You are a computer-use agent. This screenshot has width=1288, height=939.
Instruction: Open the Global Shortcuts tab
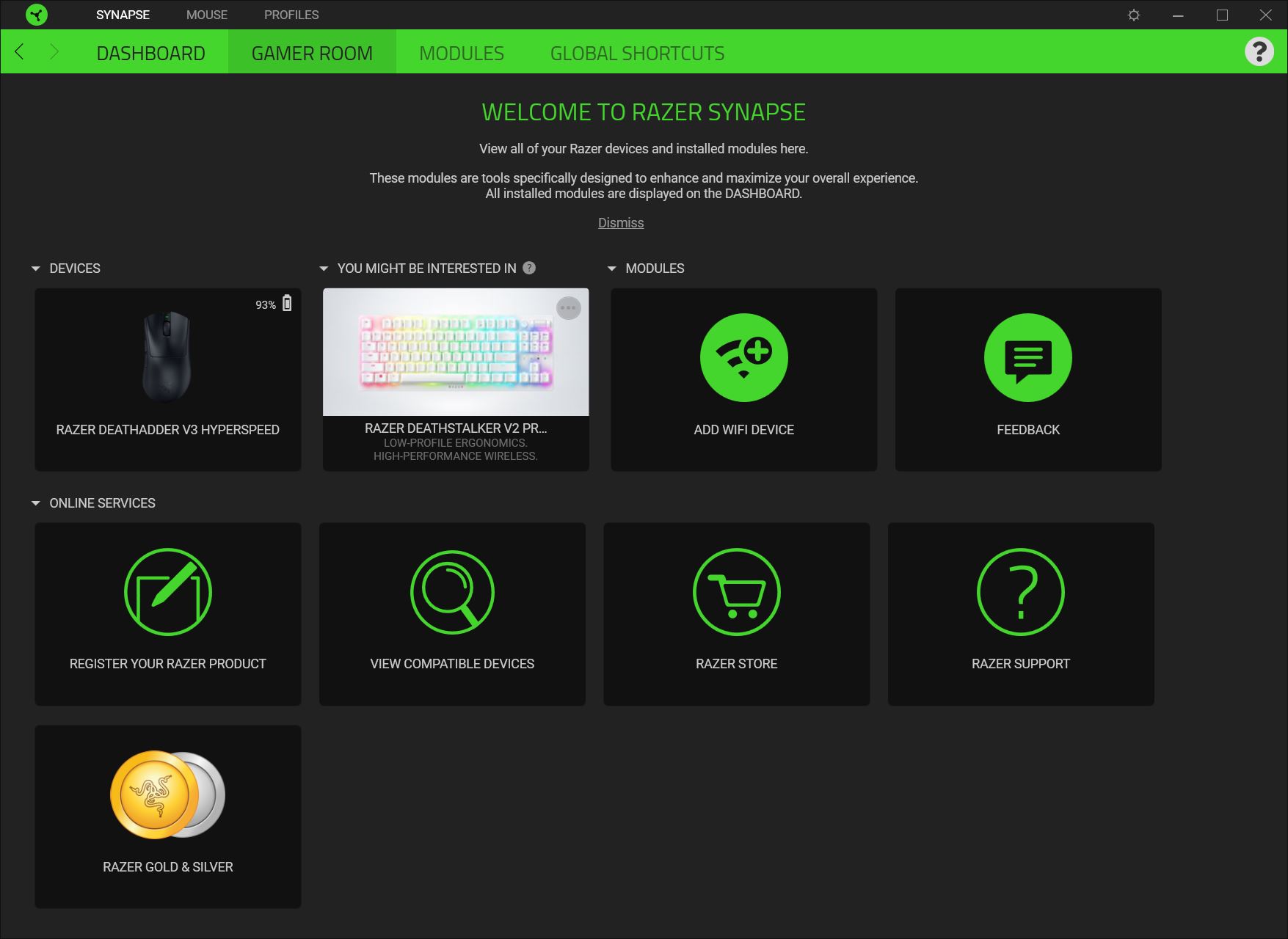(637, 53)
